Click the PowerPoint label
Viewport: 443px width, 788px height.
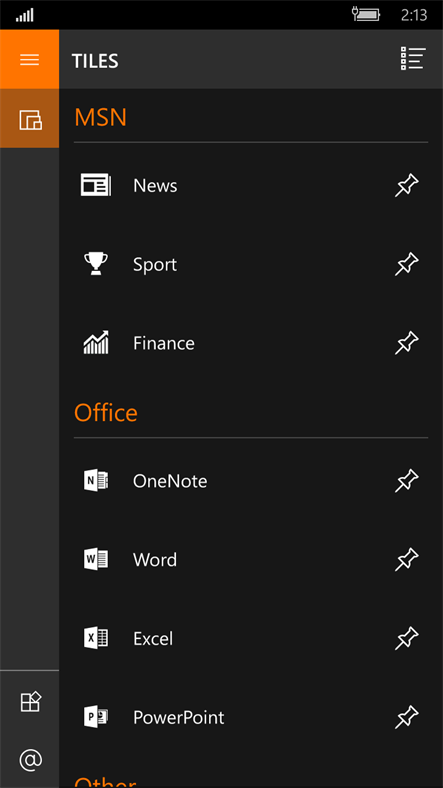178,717
